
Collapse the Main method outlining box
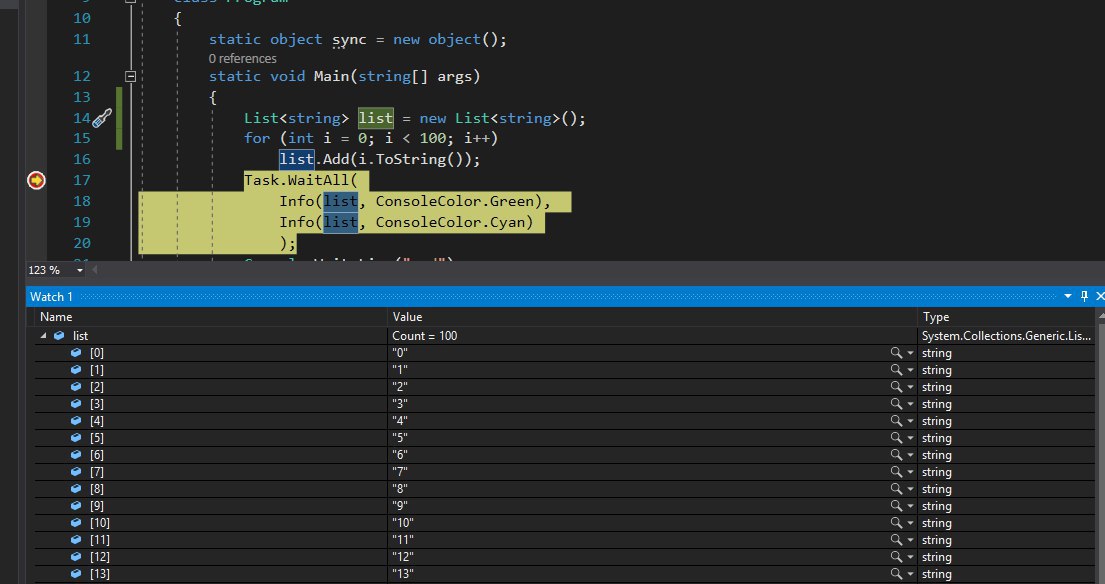click(130, 76)
